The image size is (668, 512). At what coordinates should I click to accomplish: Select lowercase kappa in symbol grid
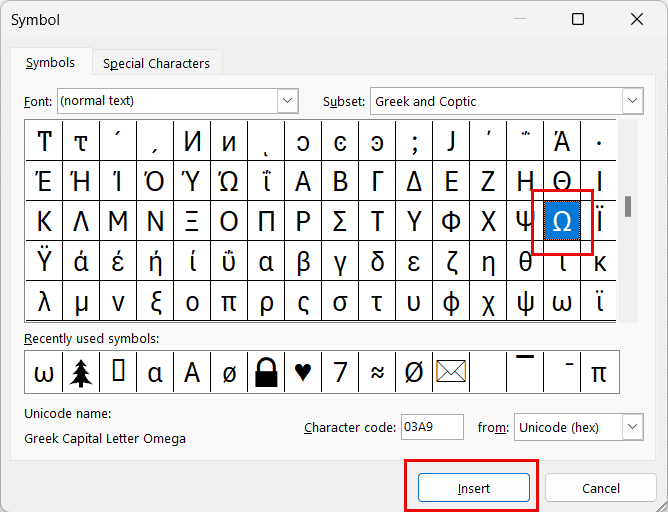[x=599, y=261]
